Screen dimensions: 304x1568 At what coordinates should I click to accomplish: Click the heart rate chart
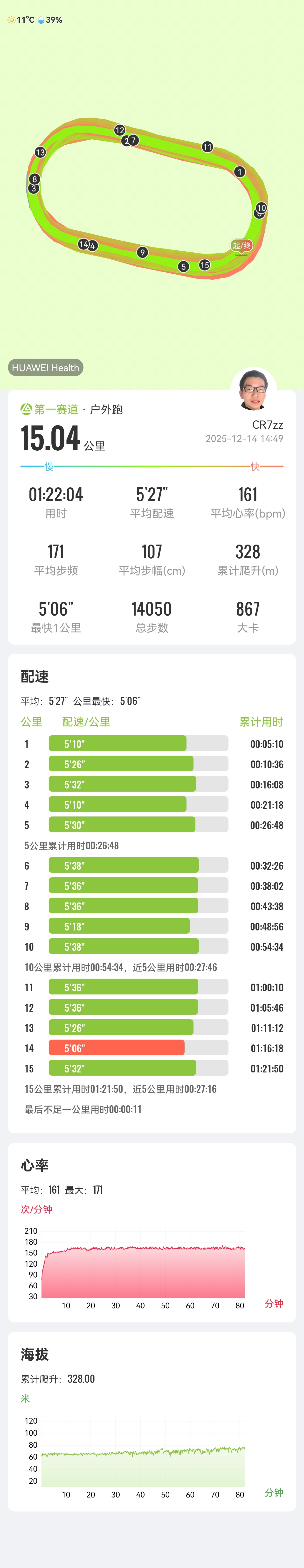[x=143, y=1269]
